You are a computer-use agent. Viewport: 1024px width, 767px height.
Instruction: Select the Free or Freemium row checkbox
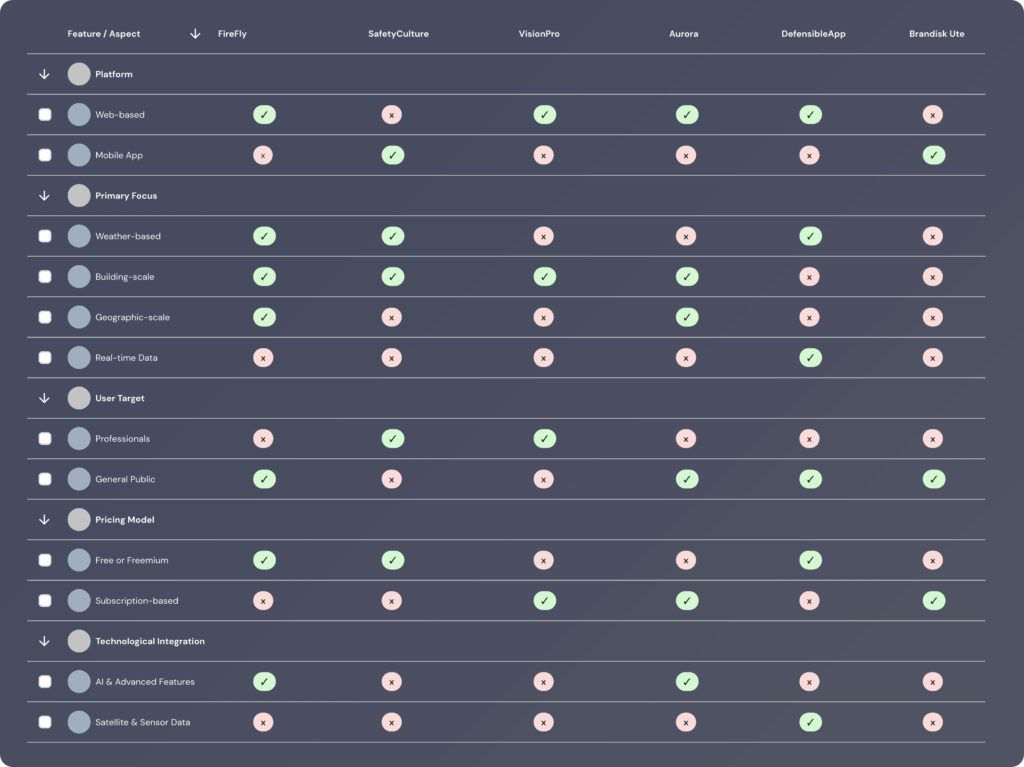coord(45,561)
